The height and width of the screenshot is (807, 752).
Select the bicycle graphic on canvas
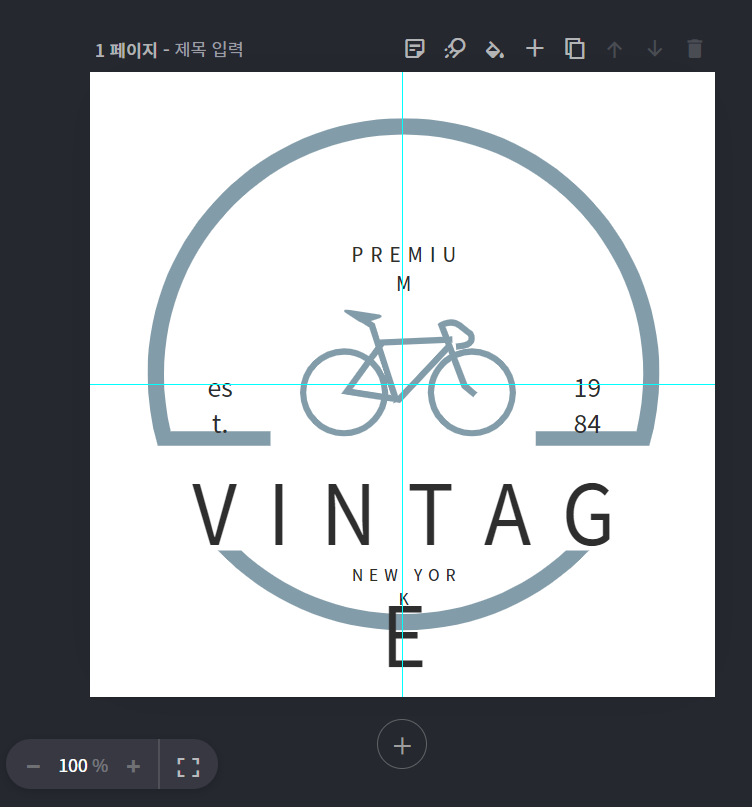pyautogui.click(x=408, y=372)
